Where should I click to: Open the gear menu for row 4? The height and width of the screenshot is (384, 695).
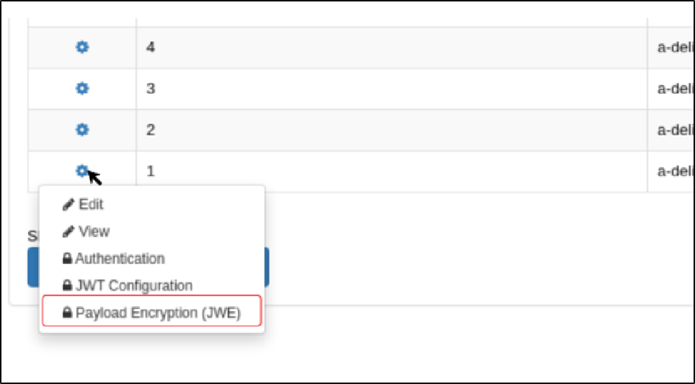(82, 47)
